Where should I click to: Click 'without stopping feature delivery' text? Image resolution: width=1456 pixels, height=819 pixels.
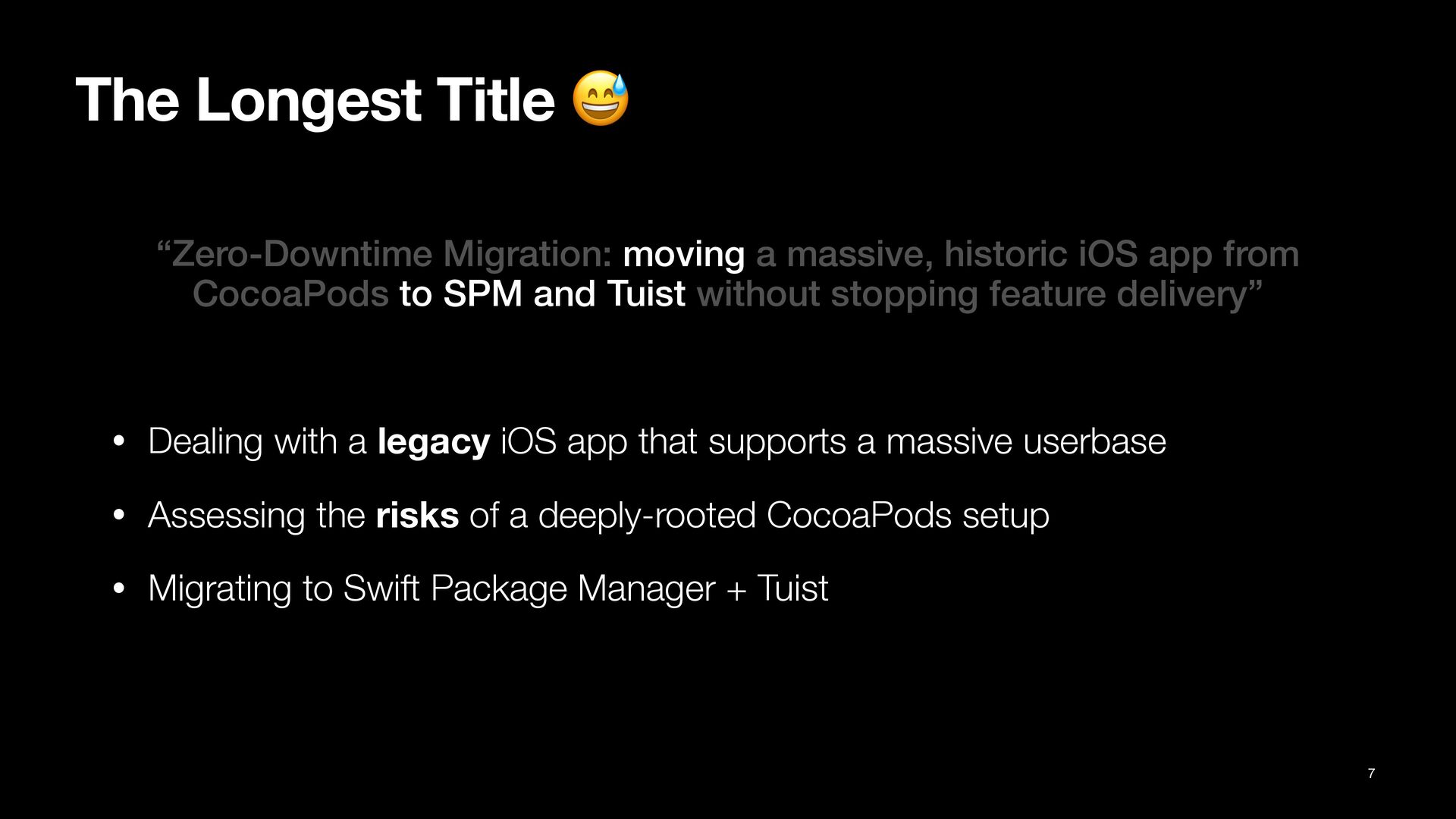[971, 294]
